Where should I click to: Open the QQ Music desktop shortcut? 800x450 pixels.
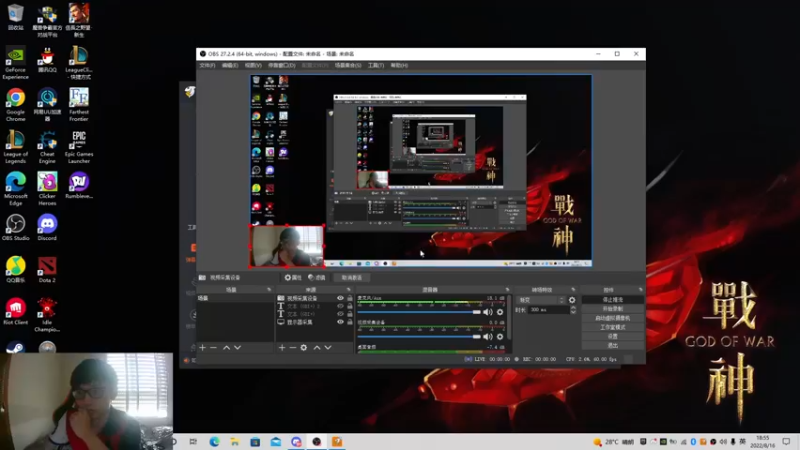15,270
